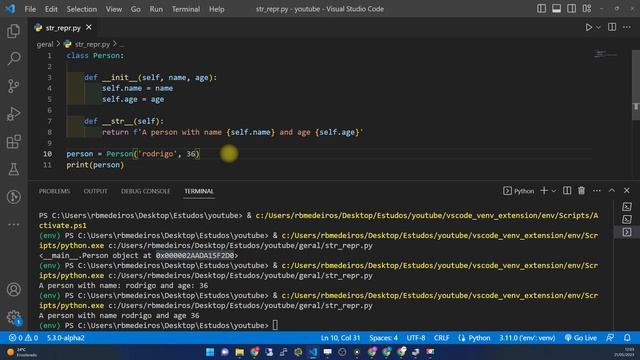Image resolution: width=640 pixels, height=360 pixels.
Task: Split the terminal
Action: [567, 191]
